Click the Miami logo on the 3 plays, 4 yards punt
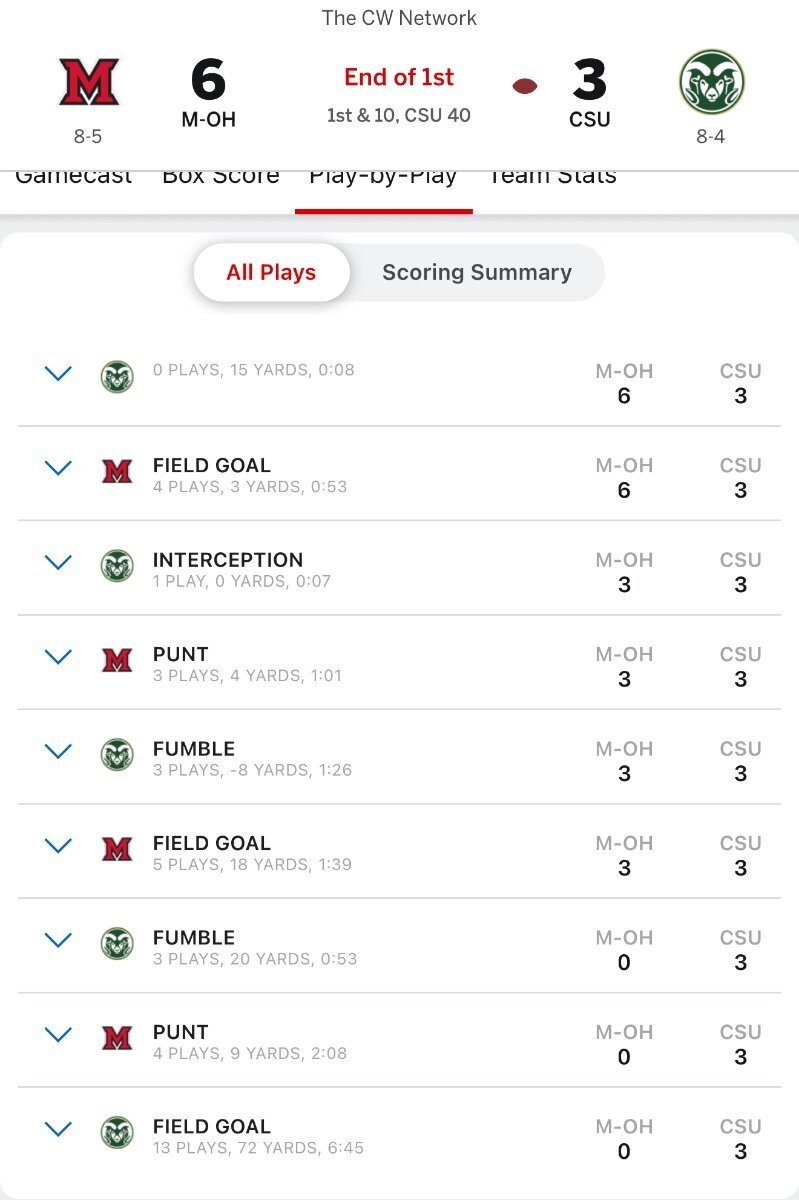Screen dimensions: 799x1200 [117, 661]
